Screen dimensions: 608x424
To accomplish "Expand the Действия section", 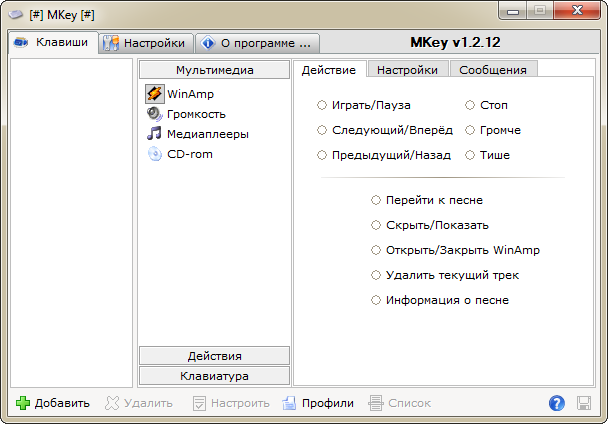I will click(x=214, y=356).
